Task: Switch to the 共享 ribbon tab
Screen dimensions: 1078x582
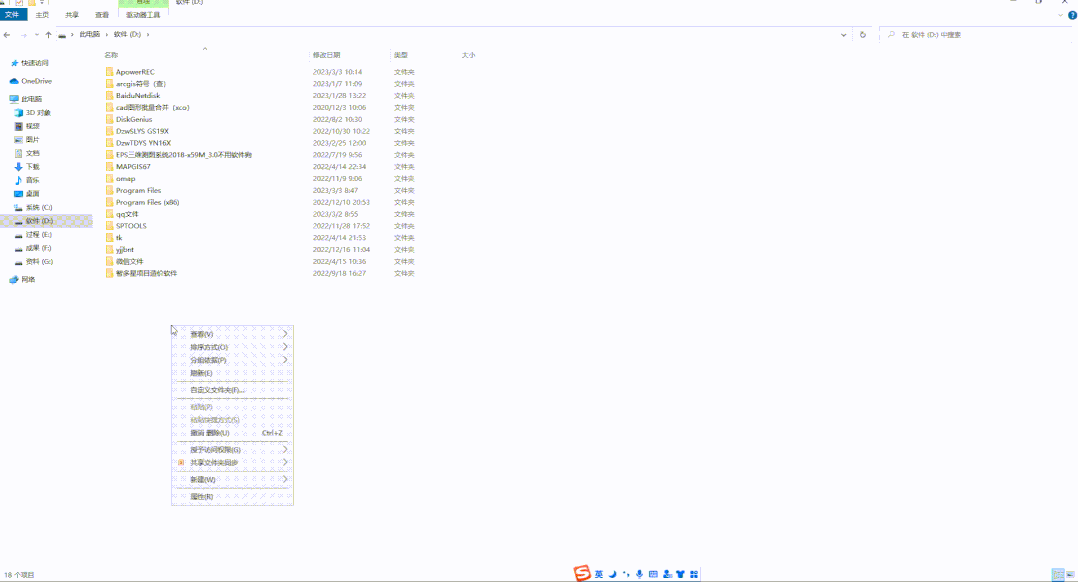Action: point(72,15)
